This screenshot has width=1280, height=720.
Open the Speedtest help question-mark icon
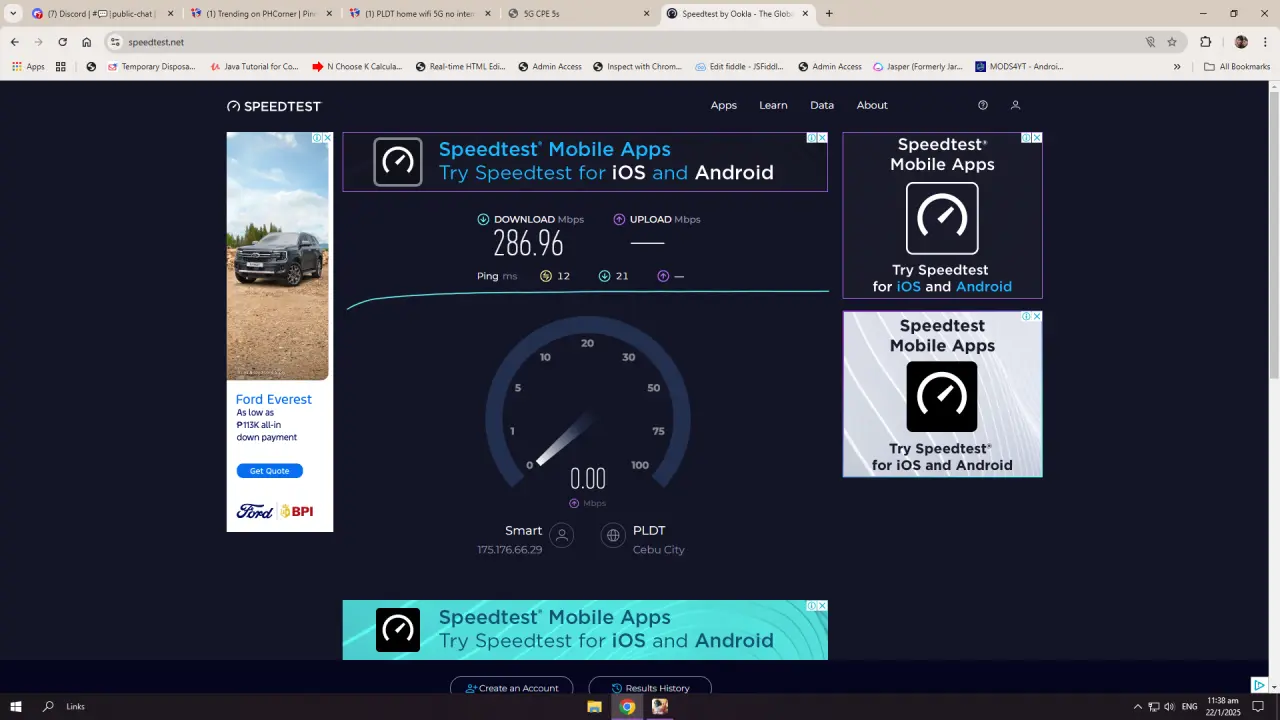[x=983, y=105]
